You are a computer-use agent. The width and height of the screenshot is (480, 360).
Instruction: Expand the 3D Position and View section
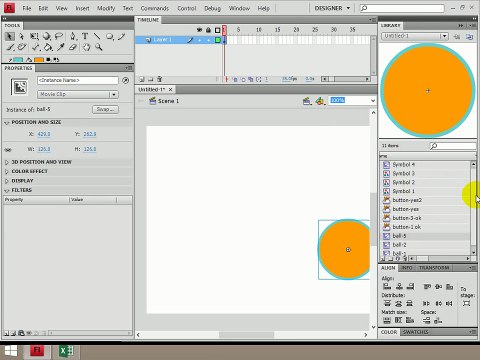point(7,162)
